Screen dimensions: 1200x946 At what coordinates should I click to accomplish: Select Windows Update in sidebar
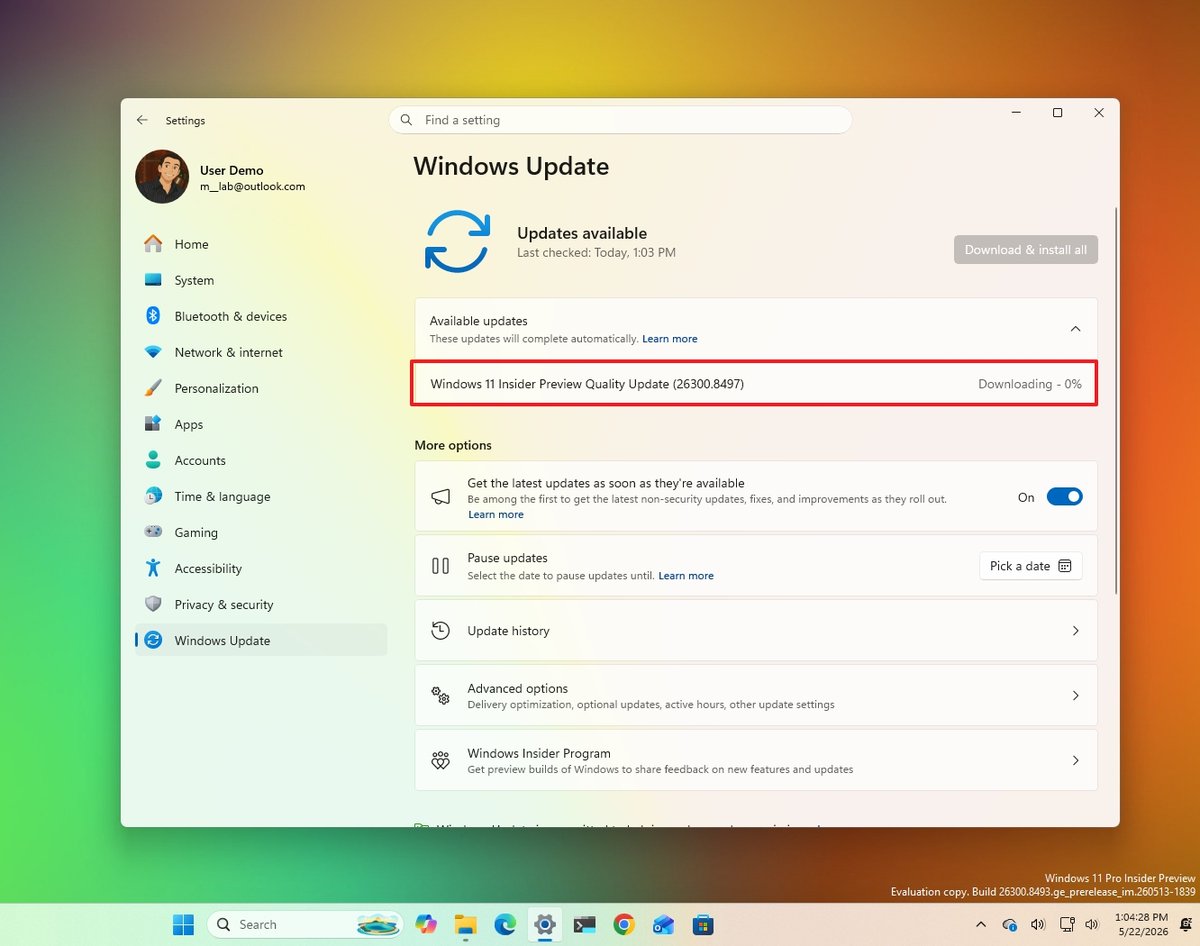[x=260, y=640]
